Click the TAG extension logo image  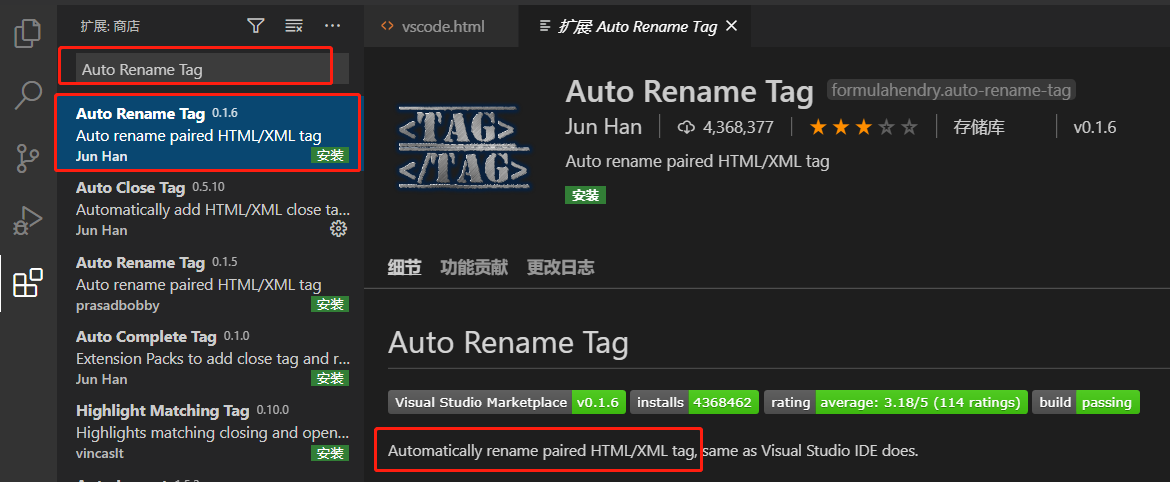[465, 146]
